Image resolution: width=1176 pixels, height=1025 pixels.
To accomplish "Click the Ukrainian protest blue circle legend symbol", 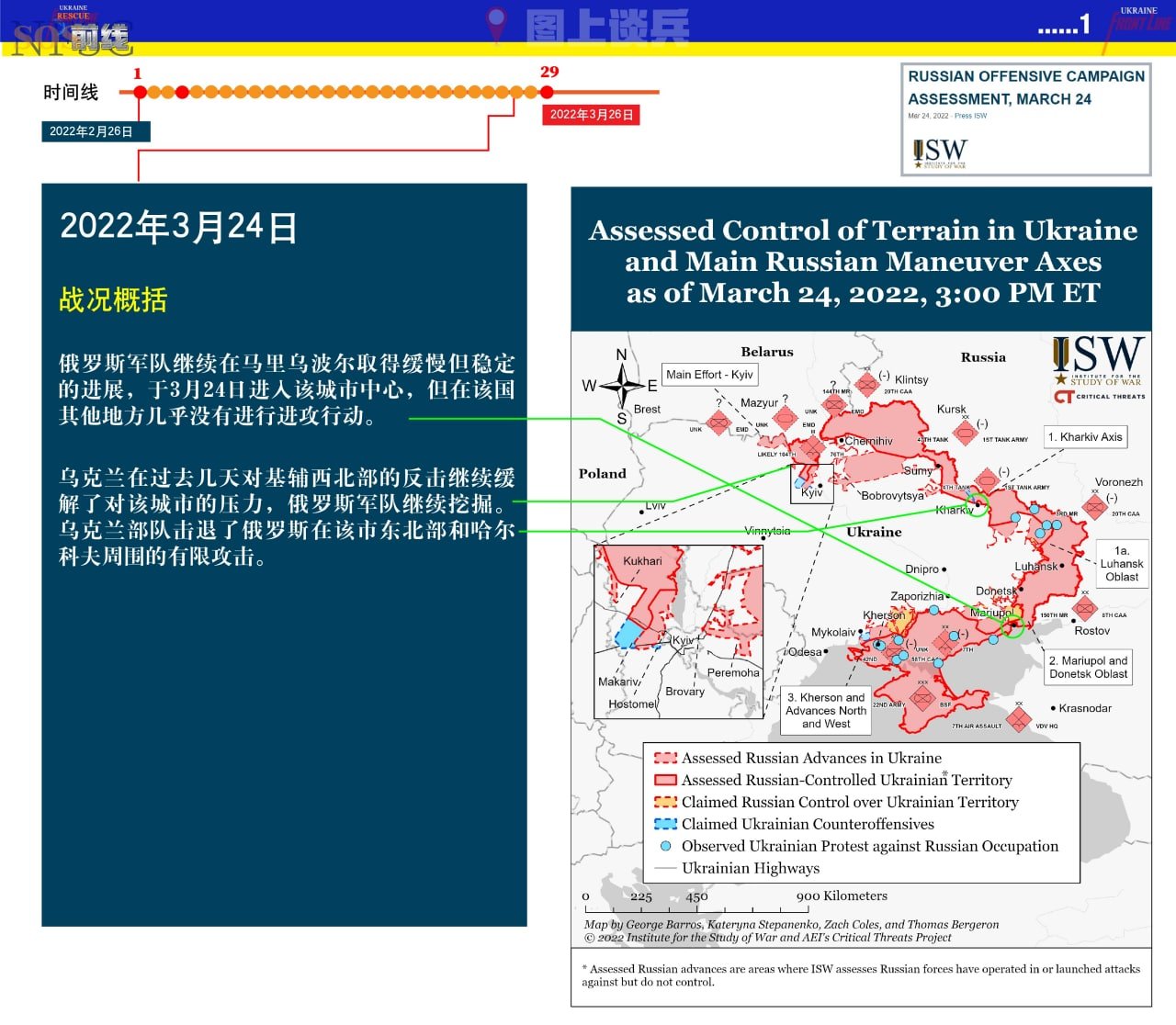I will (666, 847).
